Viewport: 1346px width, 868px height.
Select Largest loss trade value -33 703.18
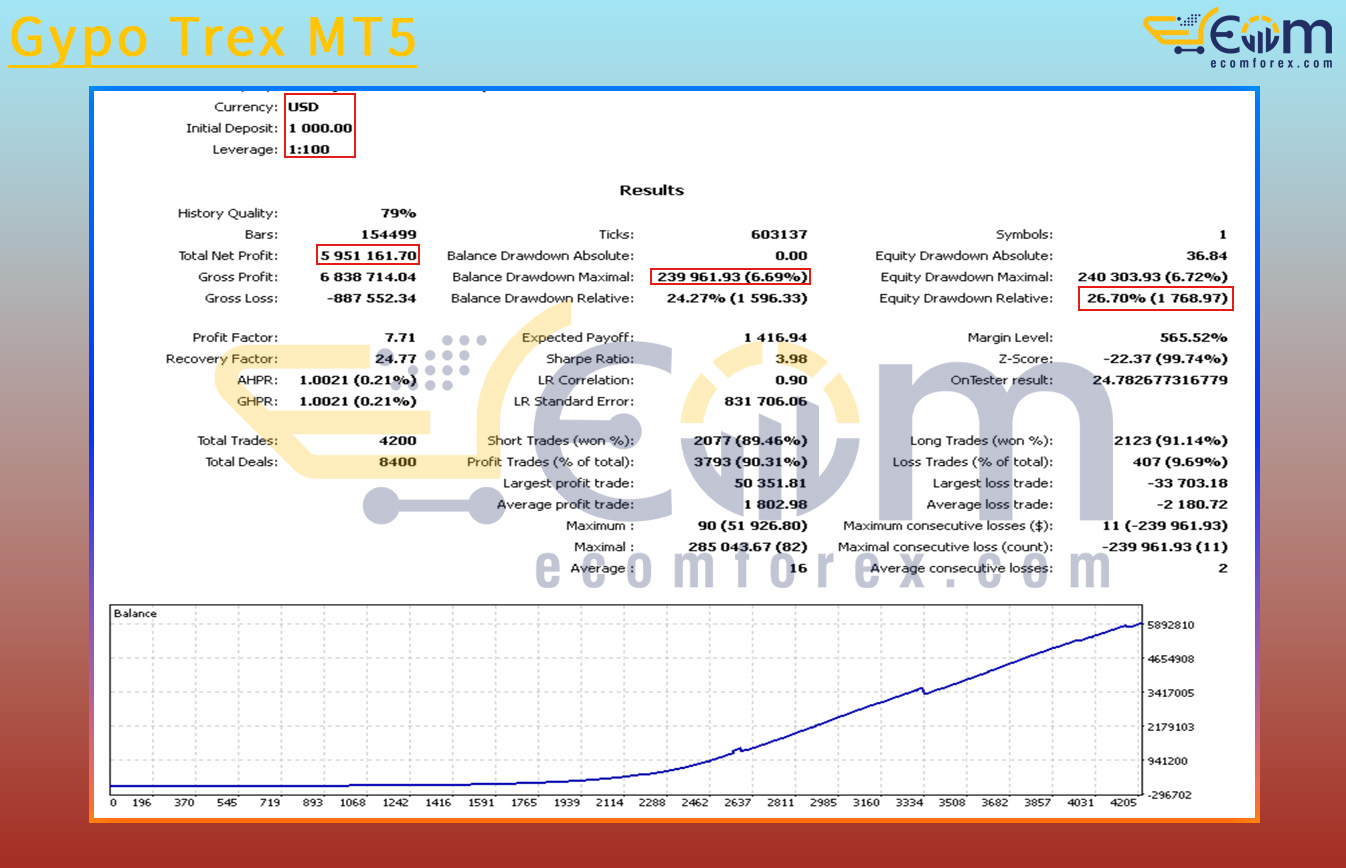(x=1187, y=484)
